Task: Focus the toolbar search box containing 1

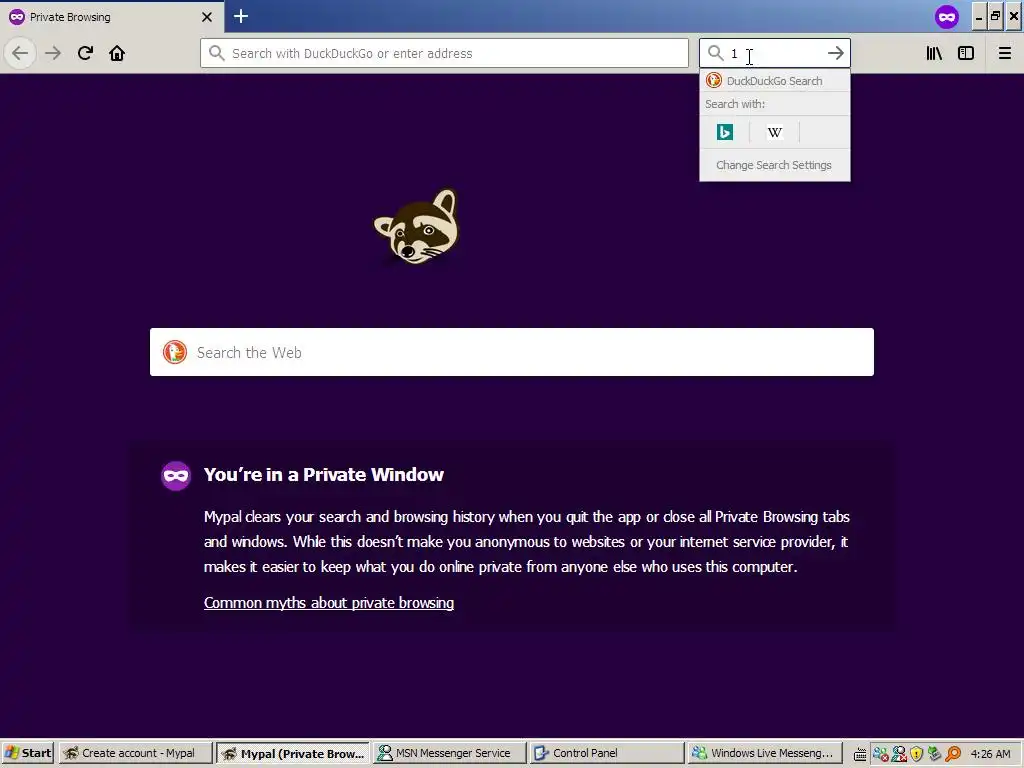Action: pos(774,53)
